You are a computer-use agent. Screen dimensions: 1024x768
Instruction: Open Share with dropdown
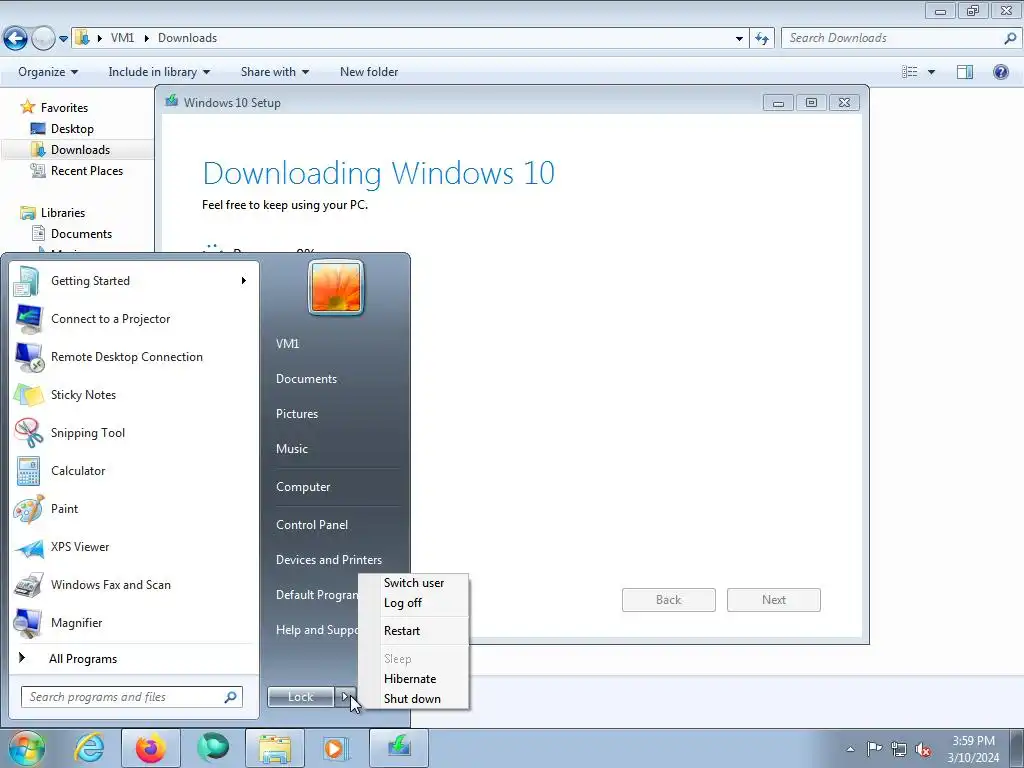point(275,72)
